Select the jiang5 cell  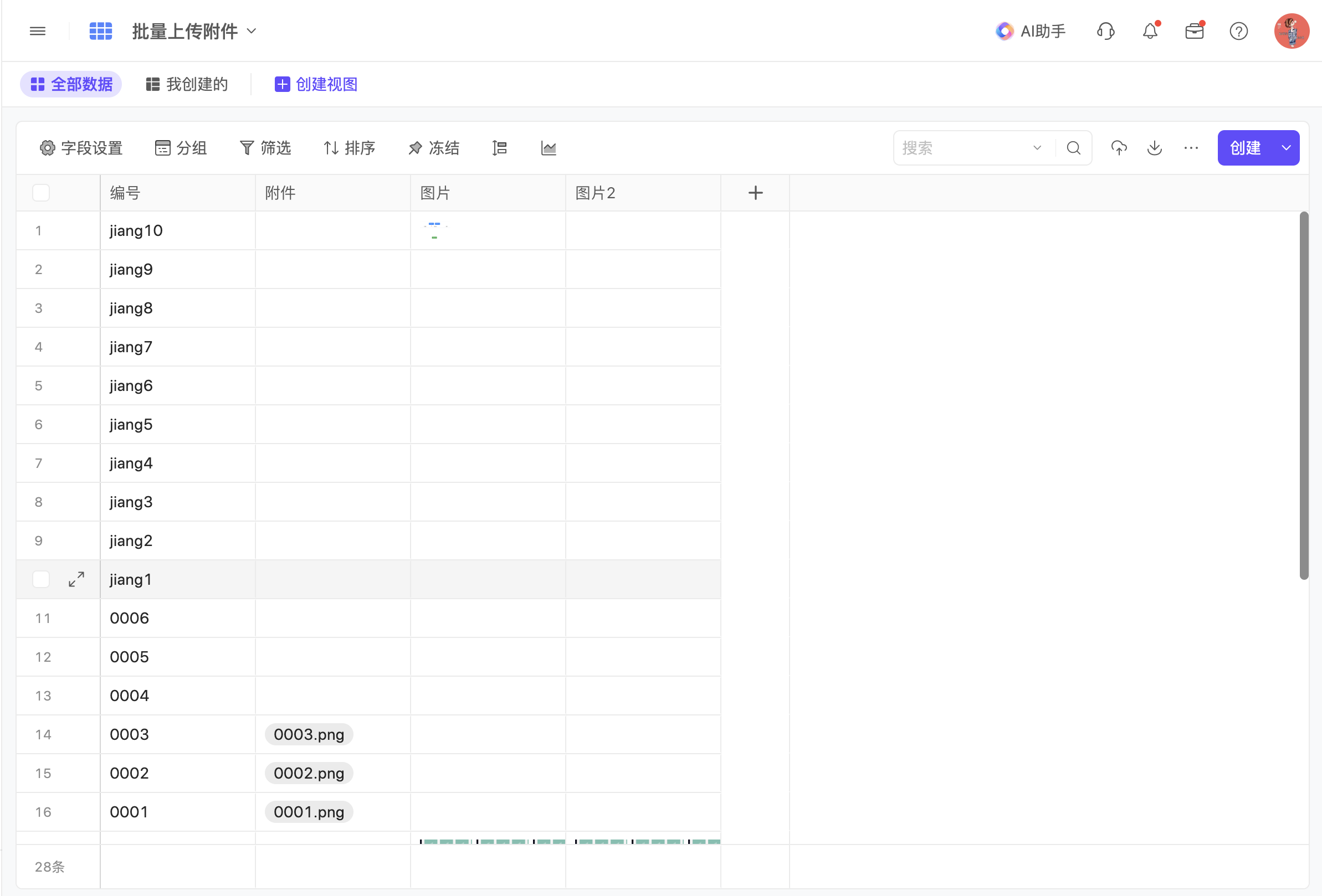tap(178, 425)
